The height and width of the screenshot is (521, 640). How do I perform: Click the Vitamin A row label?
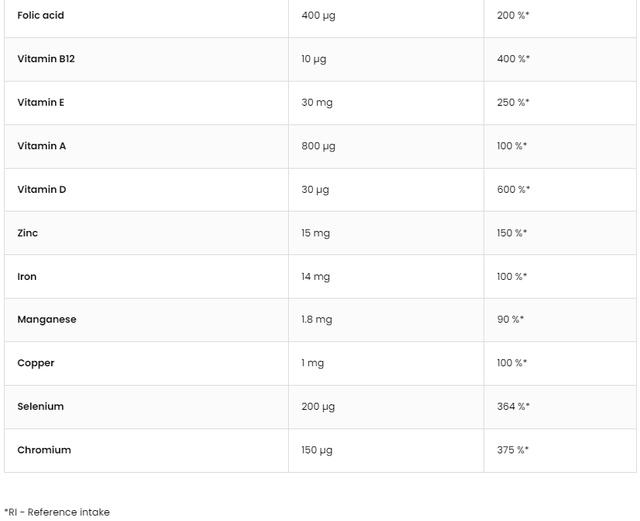coord(42,146)
